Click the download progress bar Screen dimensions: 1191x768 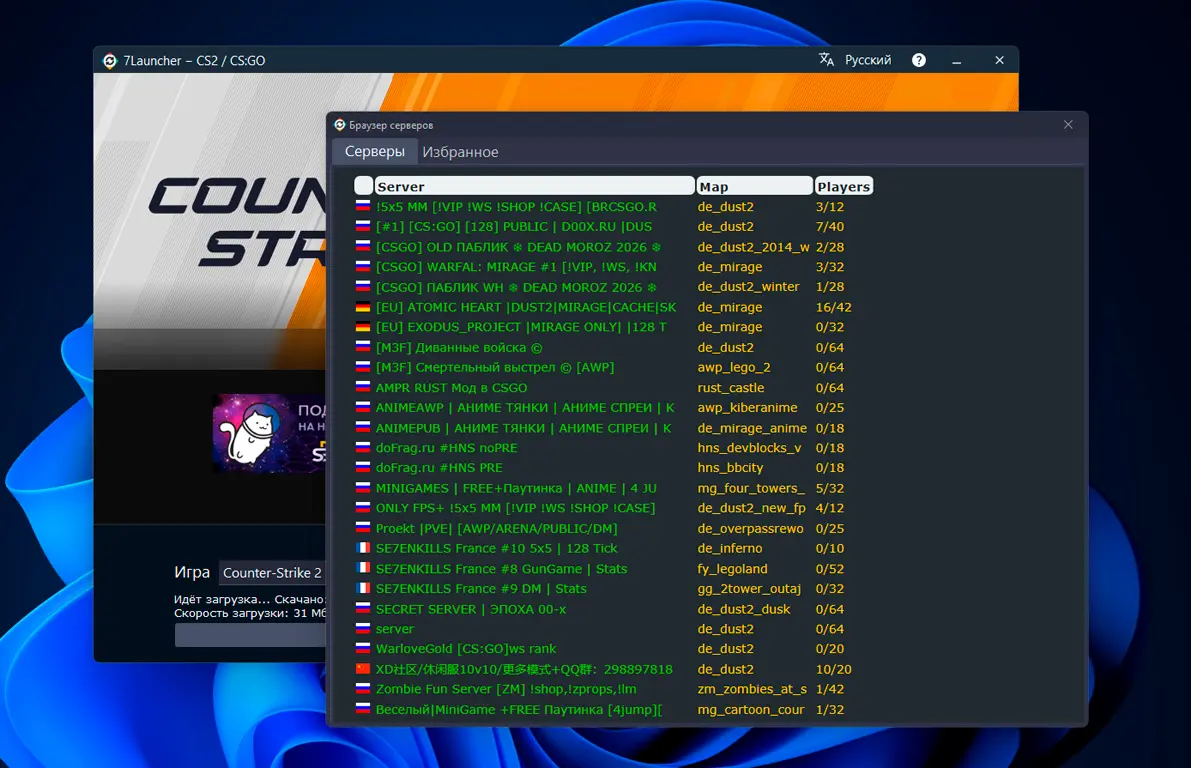click(250, 635)
